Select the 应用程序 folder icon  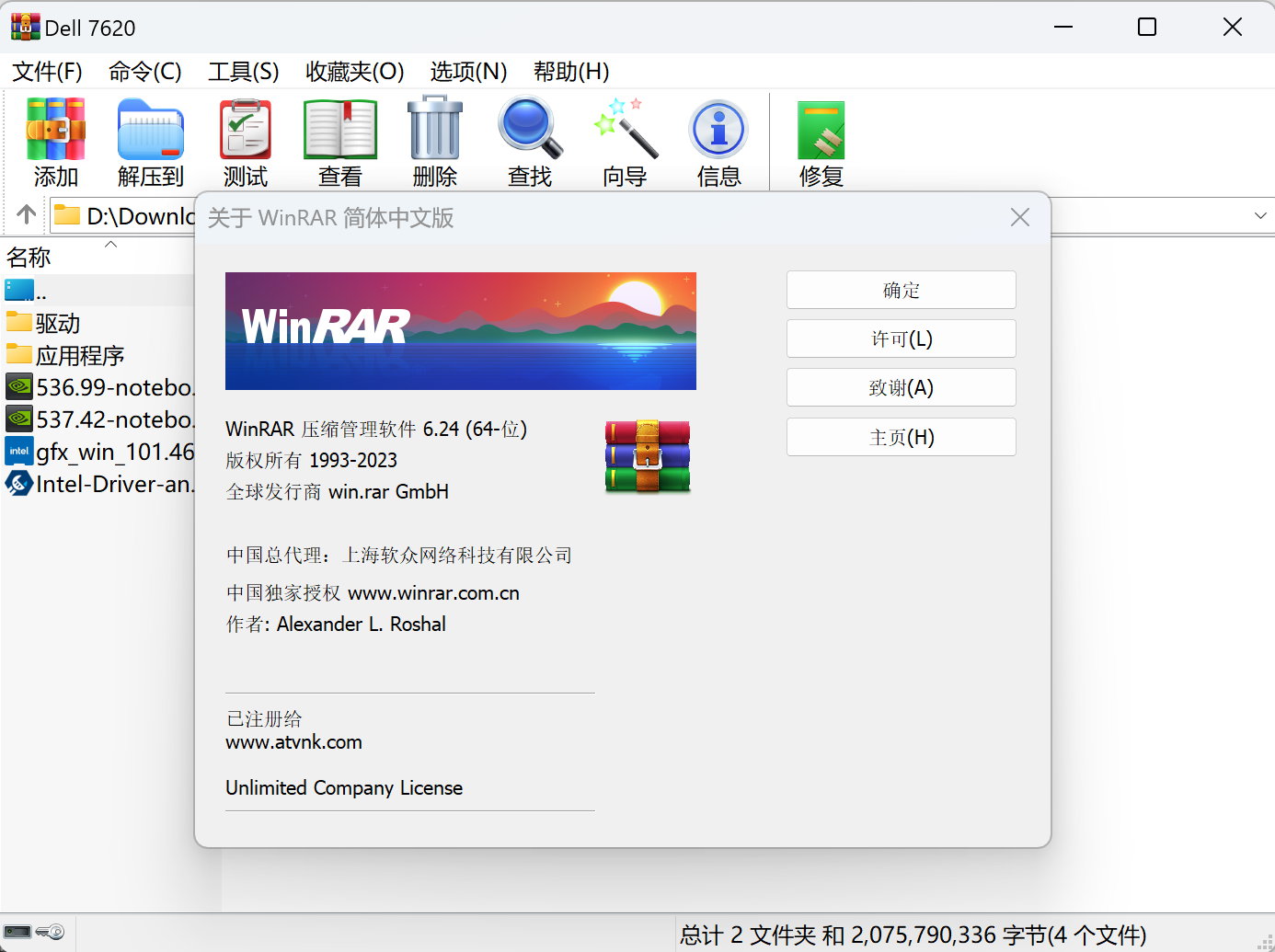[x=19, y=354]
